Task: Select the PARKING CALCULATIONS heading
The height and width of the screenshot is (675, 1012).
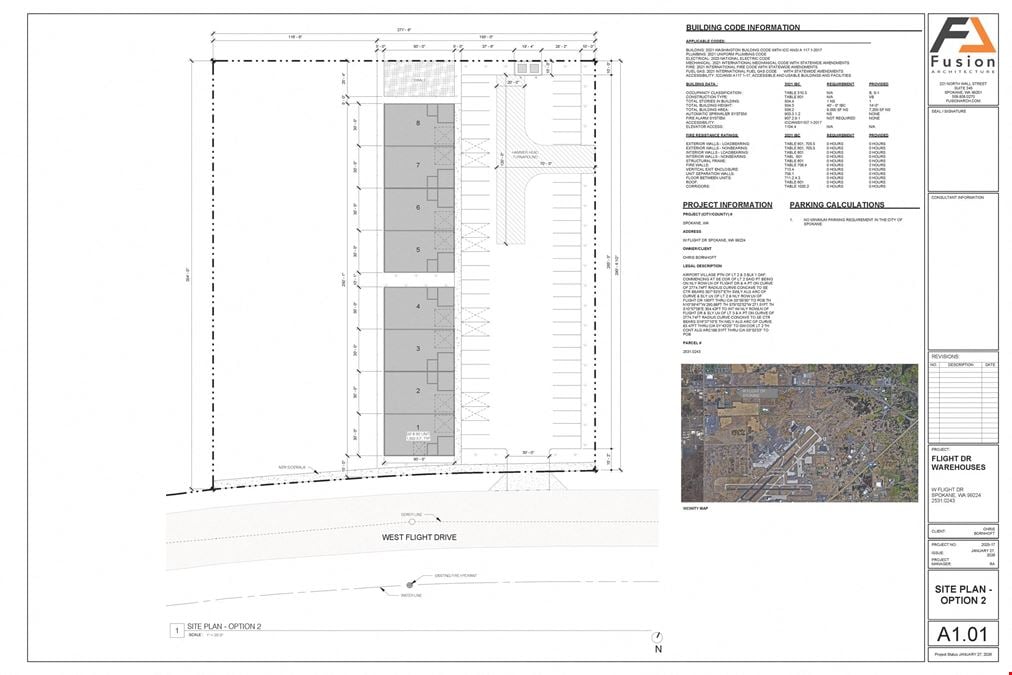Action: 836,205
